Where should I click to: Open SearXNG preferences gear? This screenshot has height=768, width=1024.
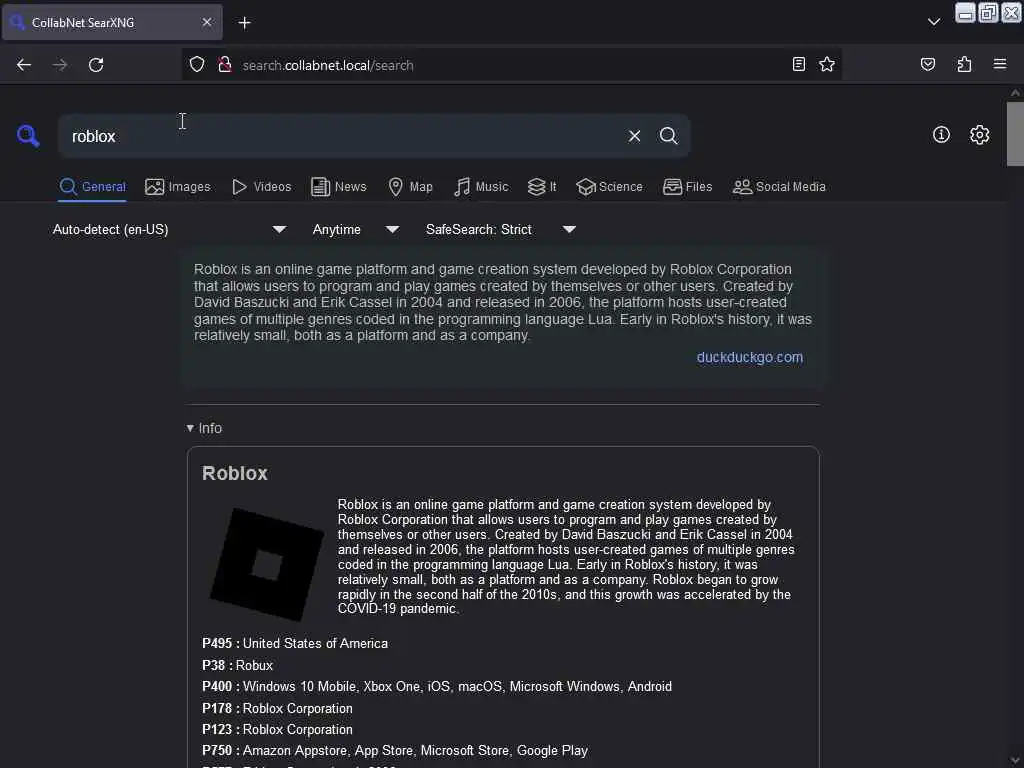pyautogui.click(x=979, y=135)
